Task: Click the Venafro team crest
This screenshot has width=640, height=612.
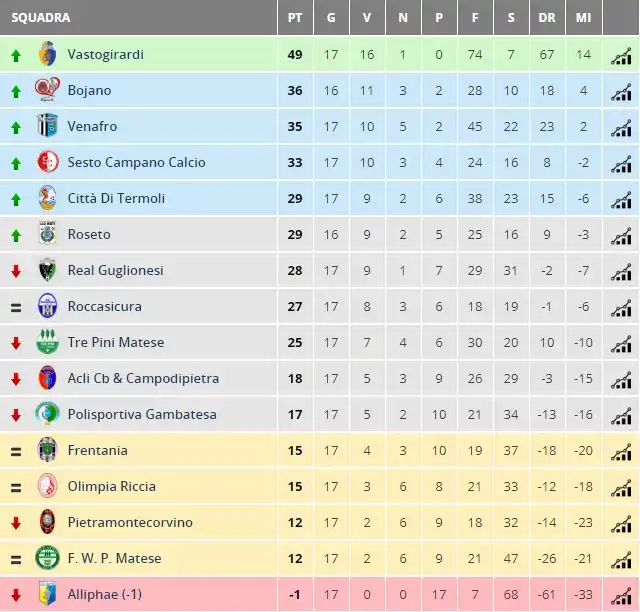Action: click(47, 126)
